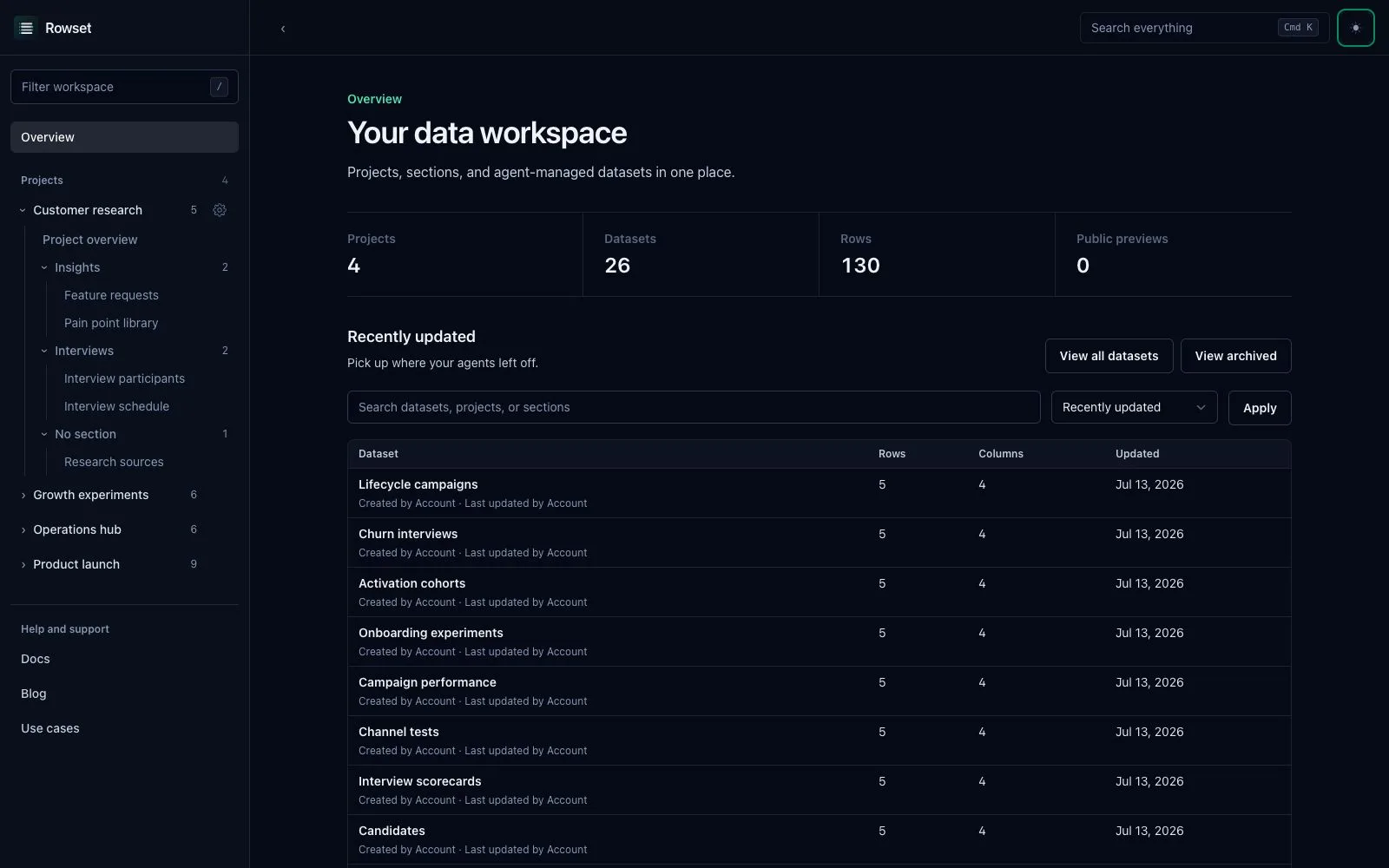Open Campaign performance dataset row
The height and width of the screenshot is (868, 1389).
[x=819, y=691]
